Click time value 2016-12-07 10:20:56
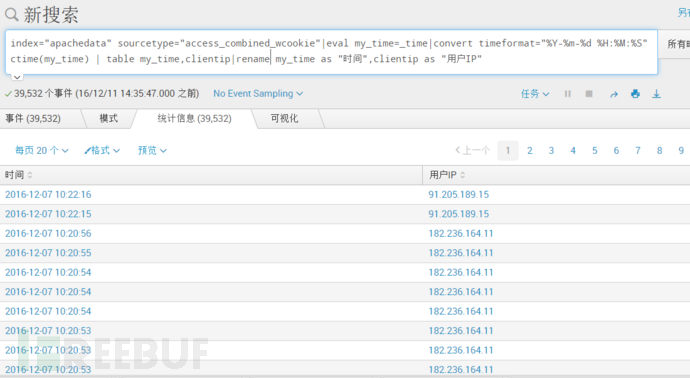 (x=48, y=233)
